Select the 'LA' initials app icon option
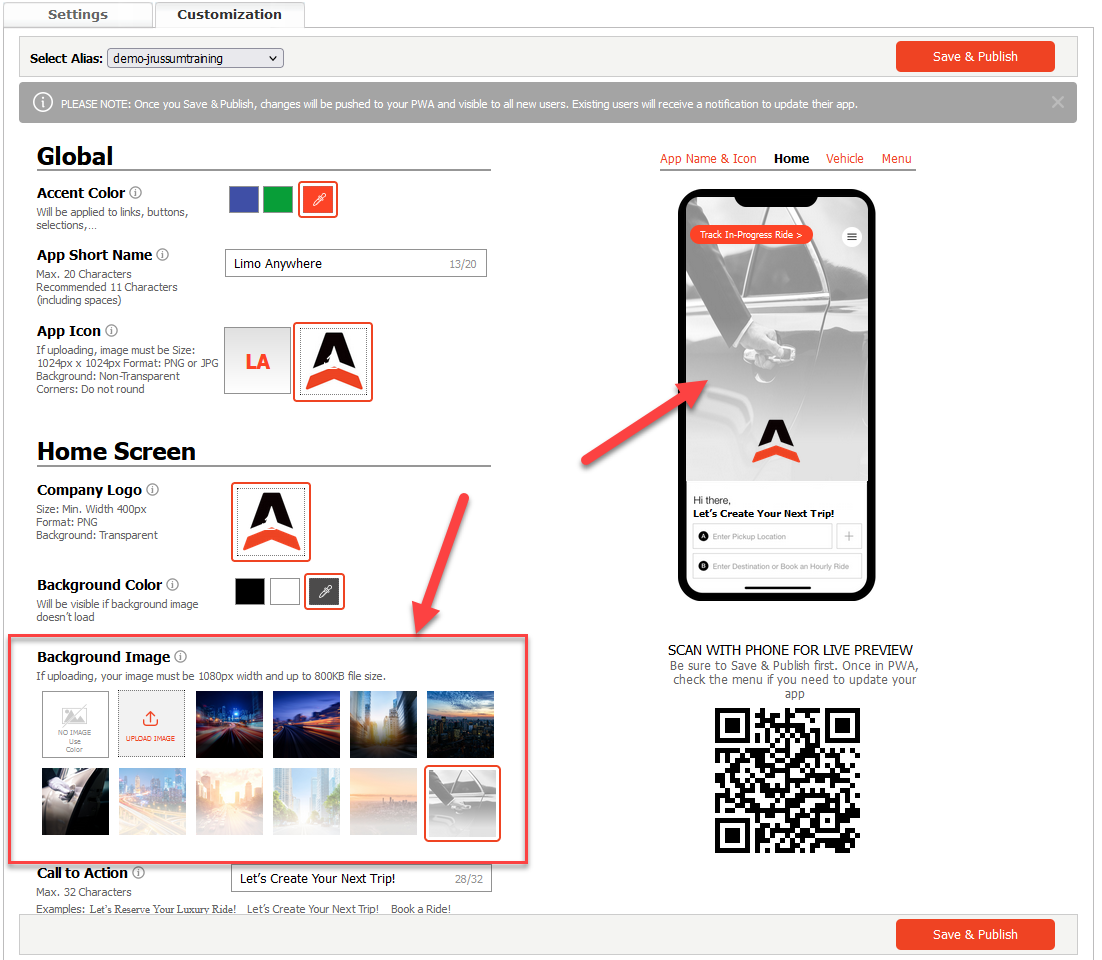This screenshot has width=1102, height=960. pyautogui.click(x=257, y=361)
